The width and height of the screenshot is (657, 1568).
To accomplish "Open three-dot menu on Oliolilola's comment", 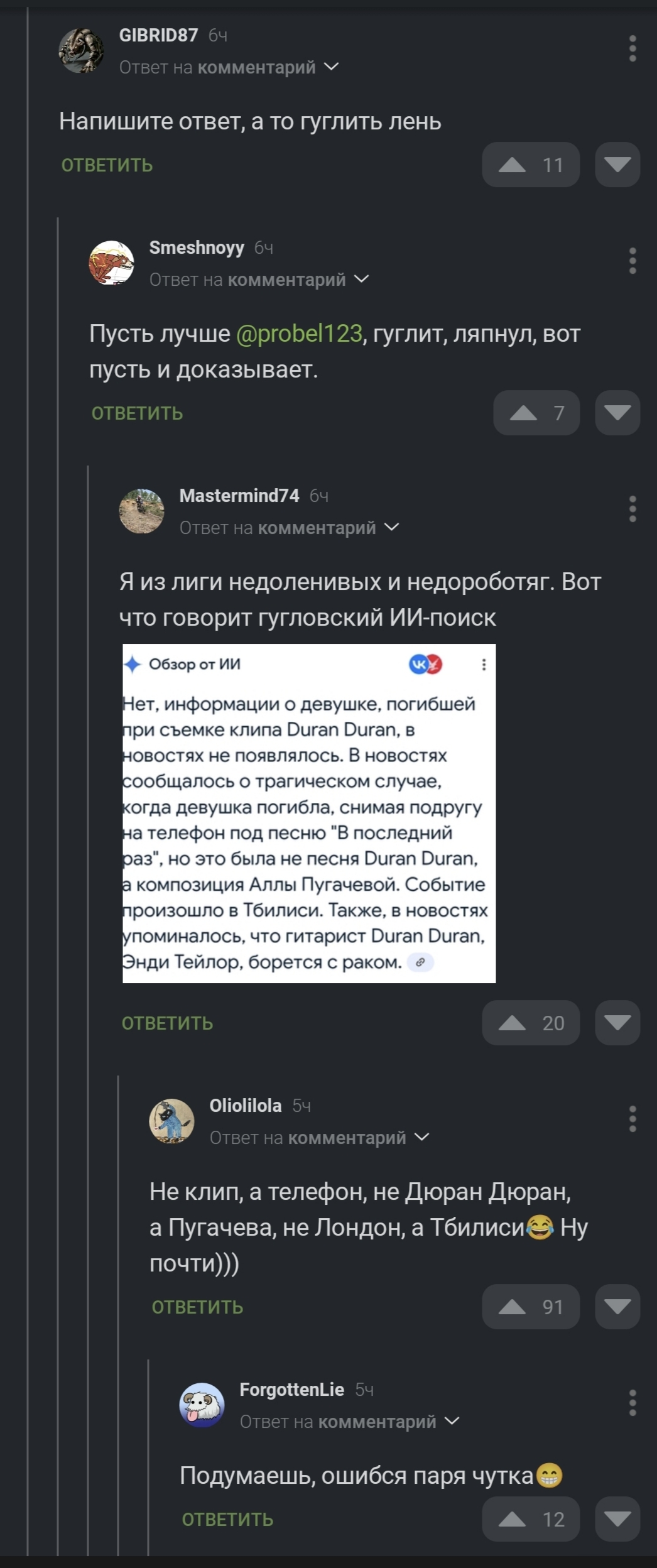I will click(633, 1119).
